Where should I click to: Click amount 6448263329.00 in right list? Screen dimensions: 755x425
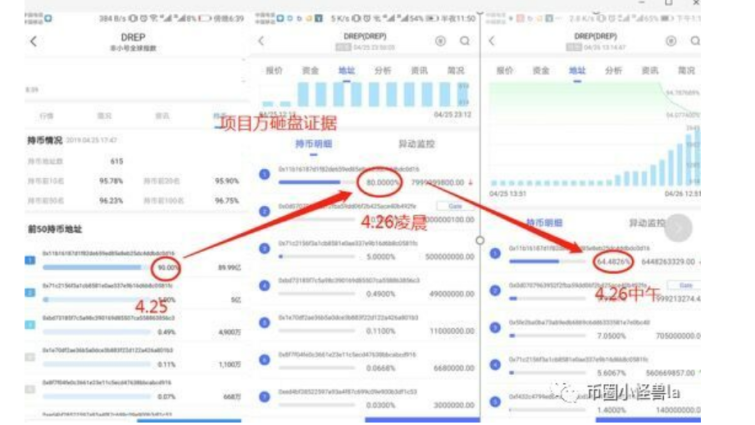[668, 262]
